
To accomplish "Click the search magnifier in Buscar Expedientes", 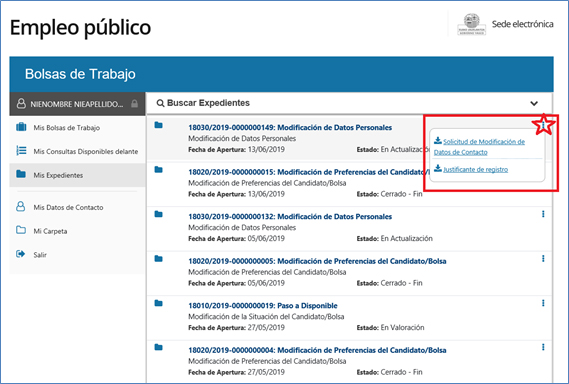I will (x=160, y=103).
